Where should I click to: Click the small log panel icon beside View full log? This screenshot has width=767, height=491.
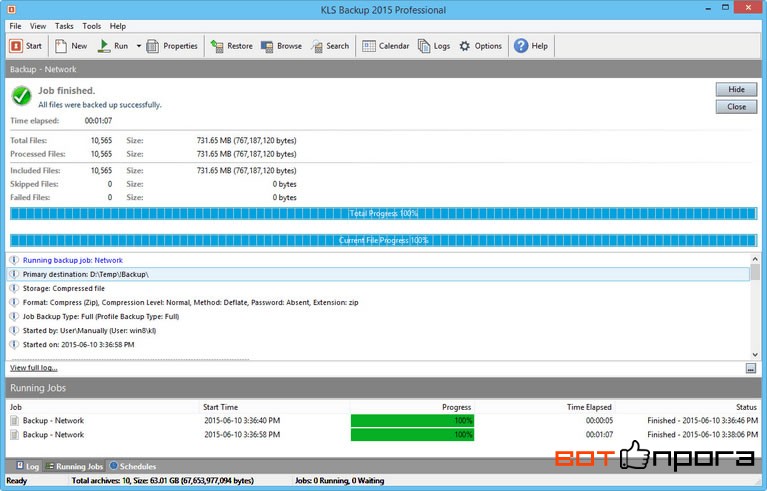click(751, 368)
